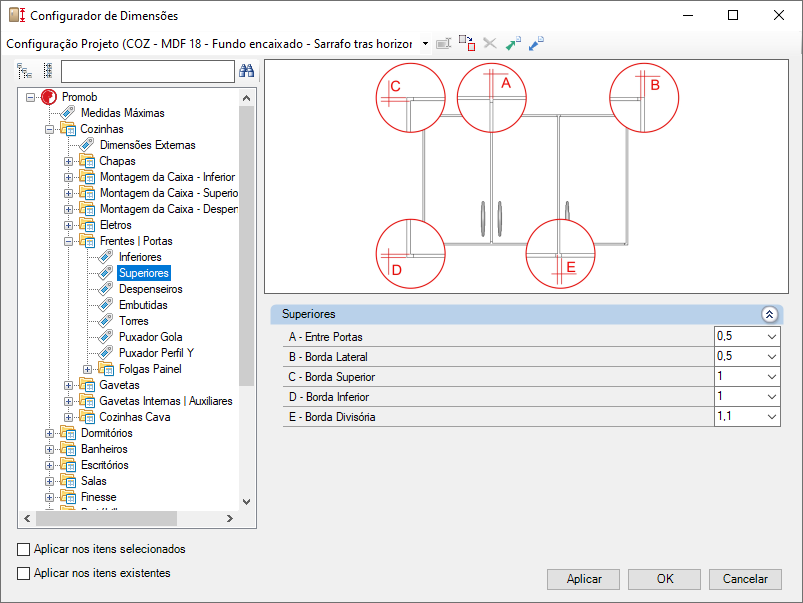Click the tag icon beside Embutidas
This screenshot has width=803, height=603.
pyautogui.click(x=106, y=305)
